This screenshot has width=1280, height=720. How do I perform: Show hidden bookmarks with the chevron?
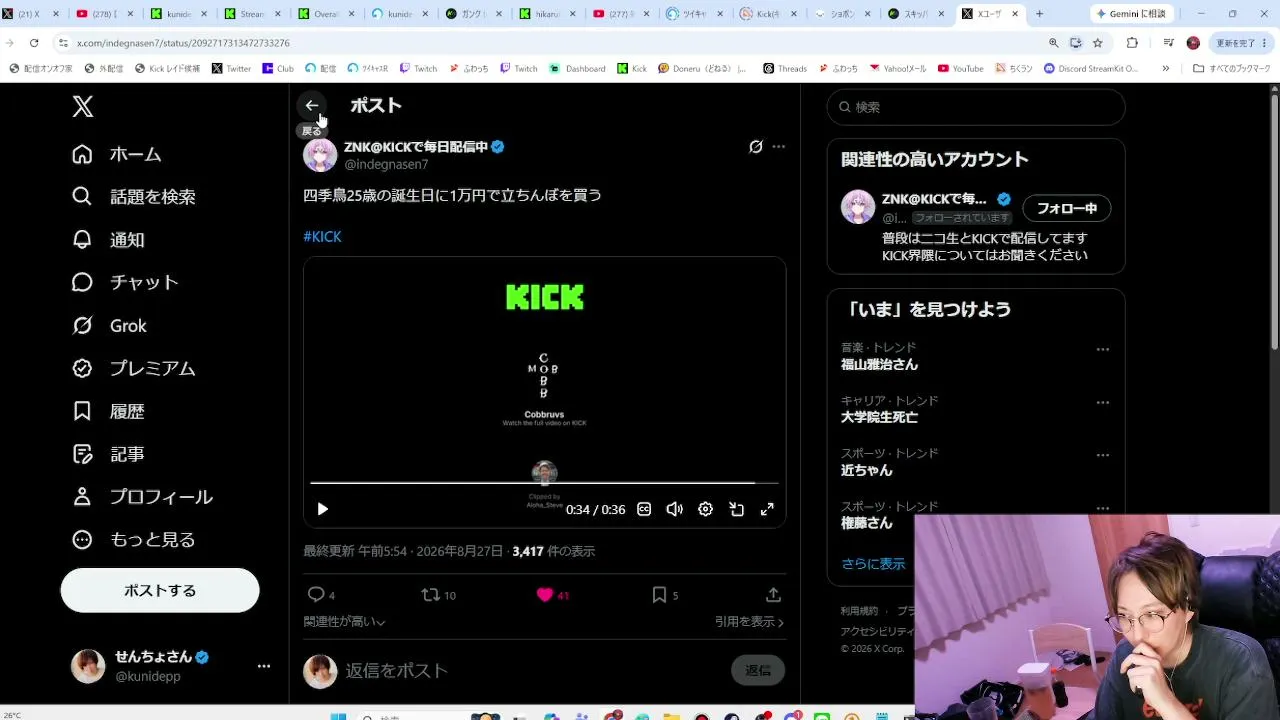(x=1165, y=69)
